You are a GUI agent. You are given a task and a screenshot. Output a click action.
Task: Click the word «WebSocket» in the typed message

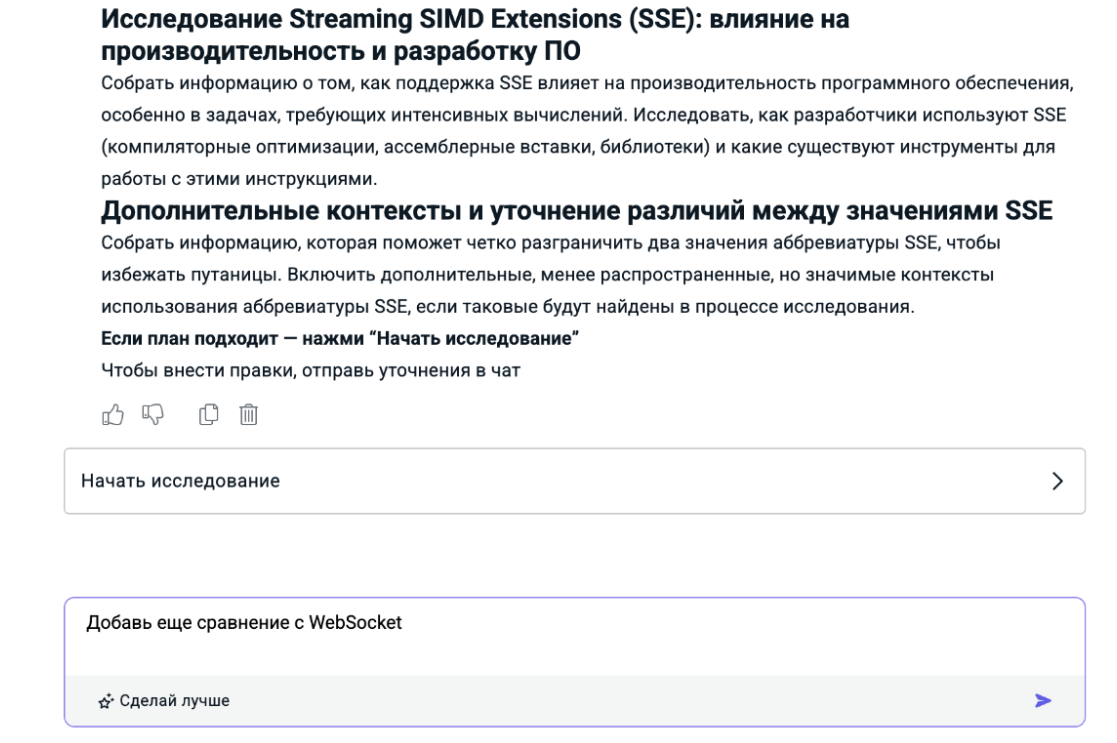pos(355,622)
